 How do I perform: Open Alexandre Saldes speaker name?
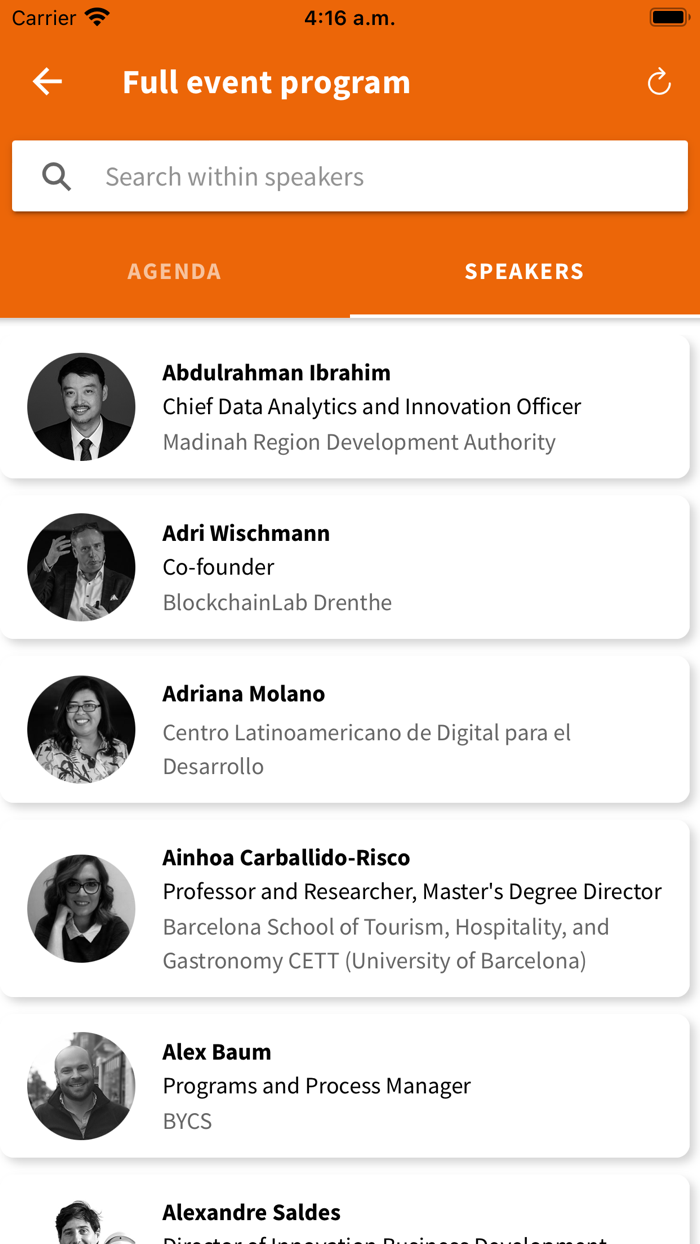coord(251,1212)
